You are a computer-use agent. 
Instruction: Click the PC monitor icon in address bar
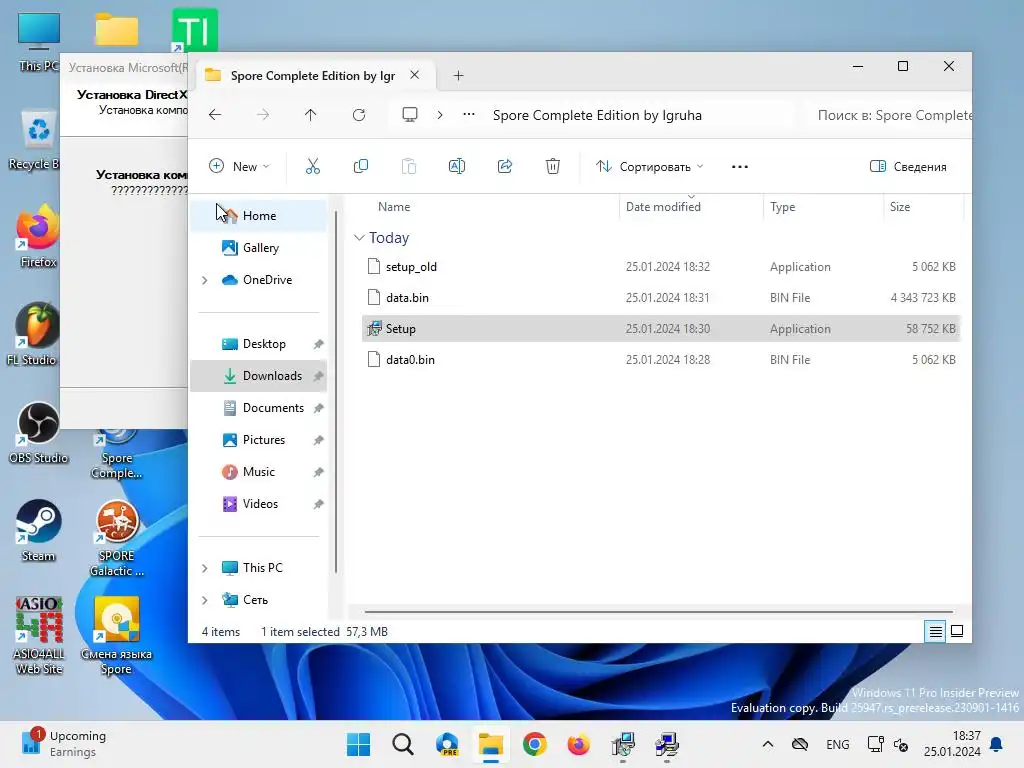pos(409,115)
